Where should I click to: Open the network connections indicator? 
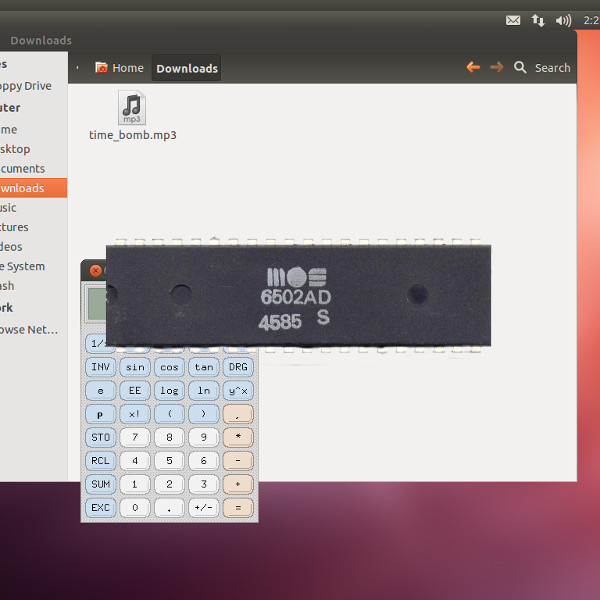click(538, 20)
